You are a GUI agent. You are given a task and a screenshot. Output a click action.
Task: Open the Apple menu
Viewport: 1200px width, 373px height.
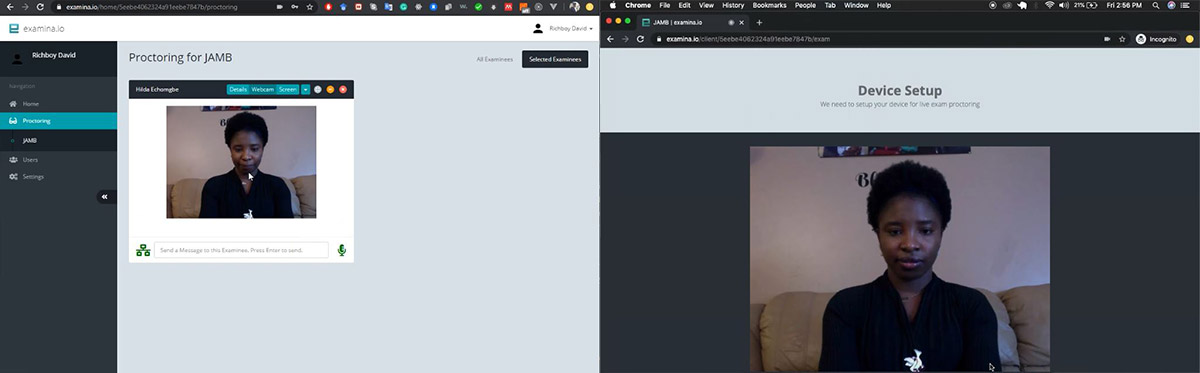[x=613, y=5]
